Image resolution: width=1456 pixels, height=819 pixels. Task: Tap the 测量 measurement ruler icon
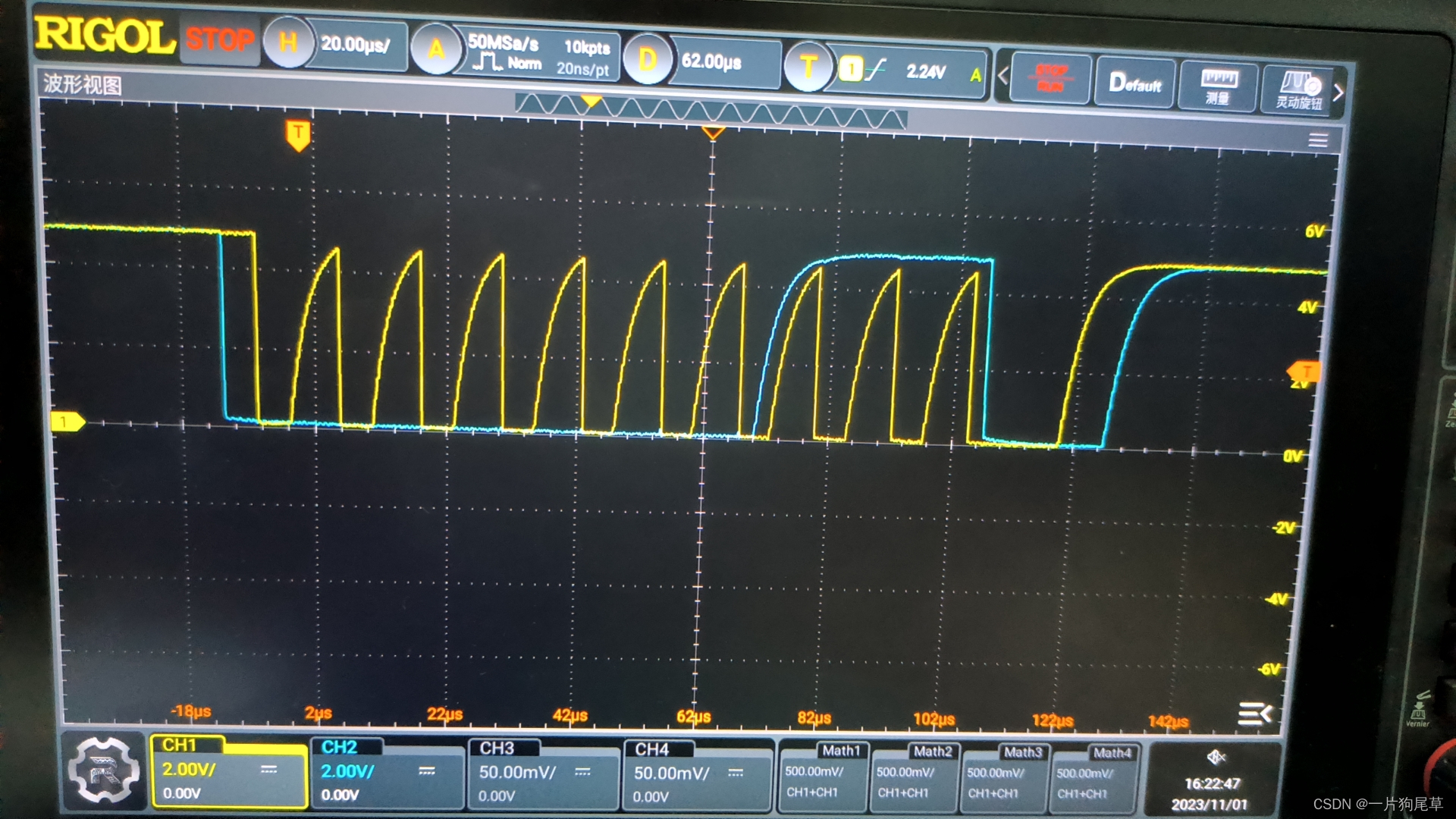1218,85
